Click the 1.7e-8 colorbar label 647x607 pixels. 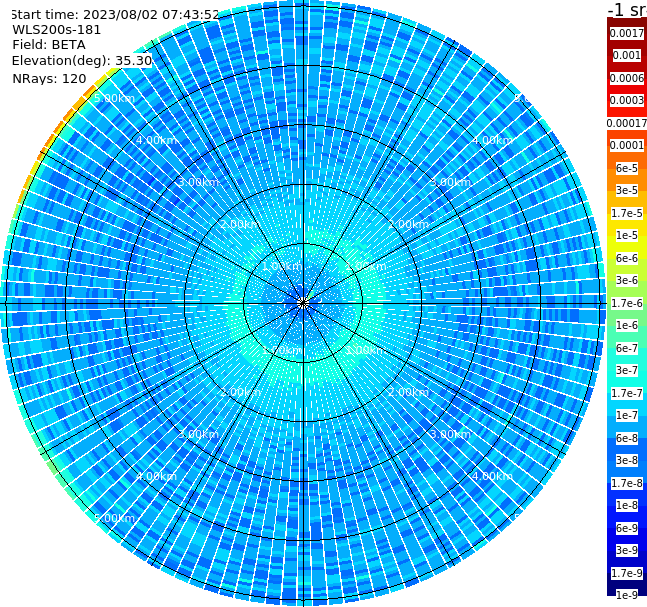point(627,483)
